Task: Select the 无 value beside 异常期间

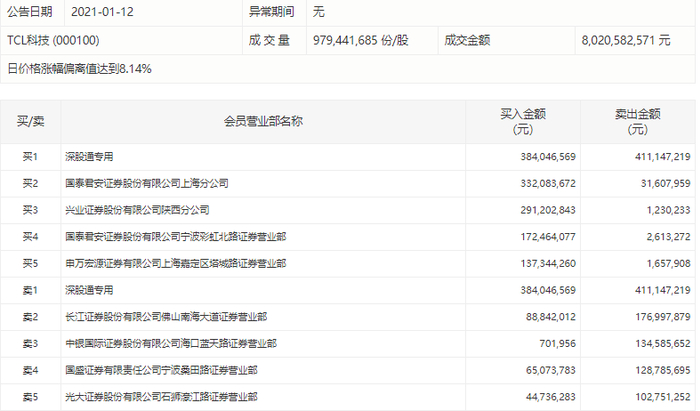Action: [318, 12]
